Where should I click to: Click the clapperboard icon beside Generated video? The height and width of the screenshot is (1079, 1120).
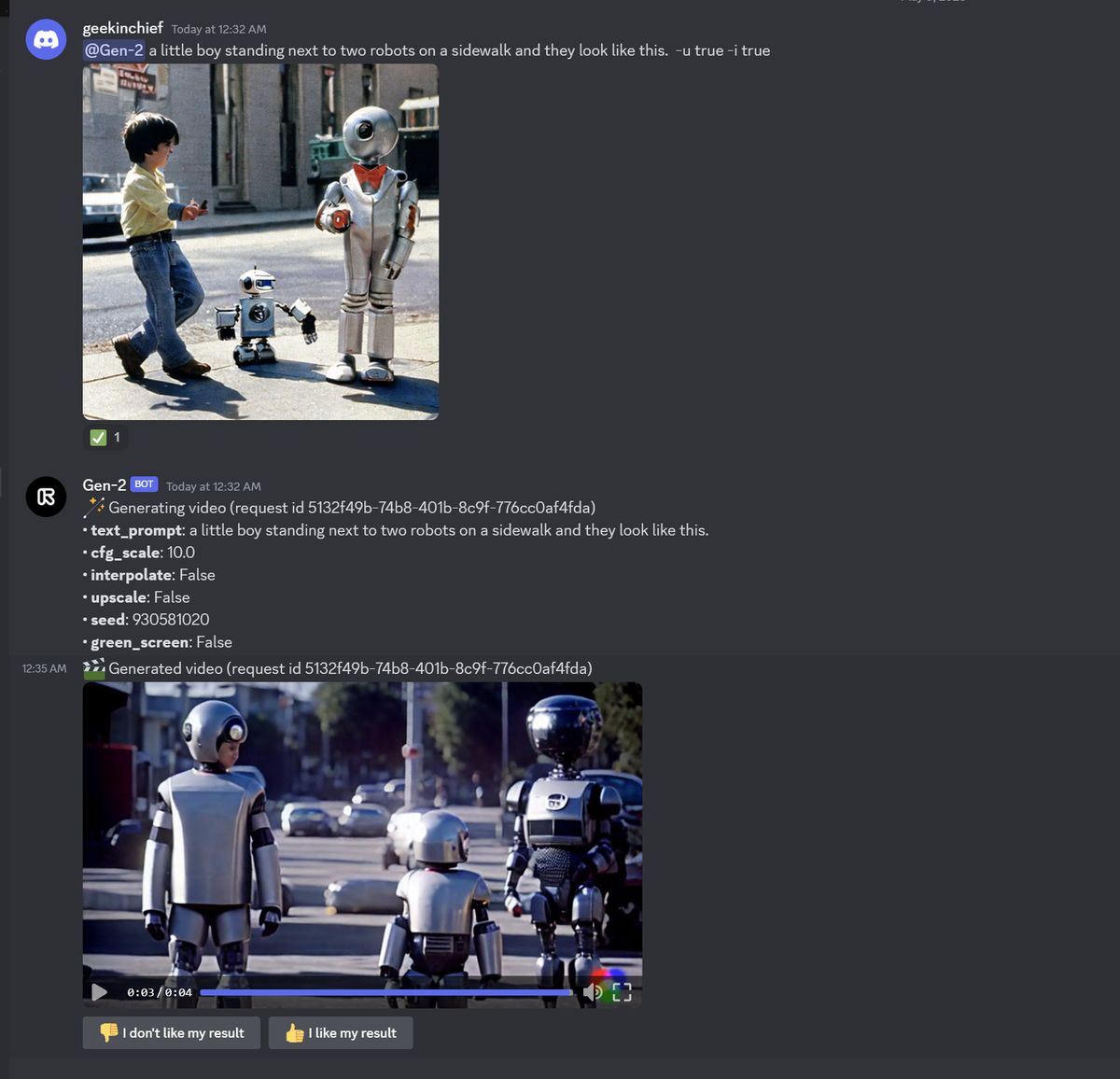94,667
